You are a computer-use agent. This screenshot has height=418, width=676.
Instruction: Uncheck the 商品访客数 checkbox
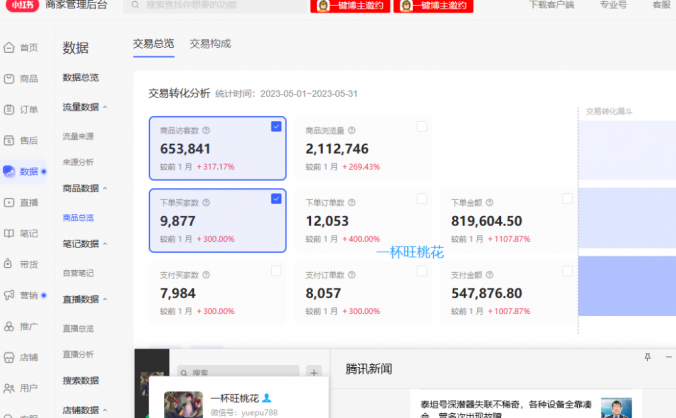coord(276,127)
